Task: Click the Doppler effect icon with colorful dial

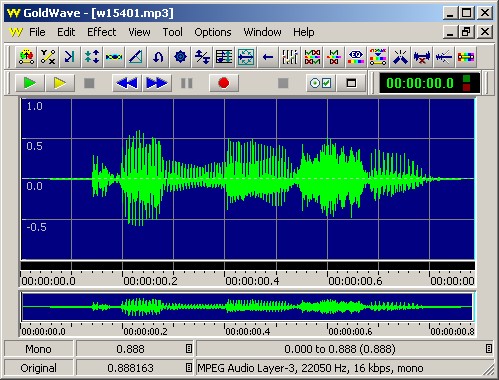Action: (26, 57)
